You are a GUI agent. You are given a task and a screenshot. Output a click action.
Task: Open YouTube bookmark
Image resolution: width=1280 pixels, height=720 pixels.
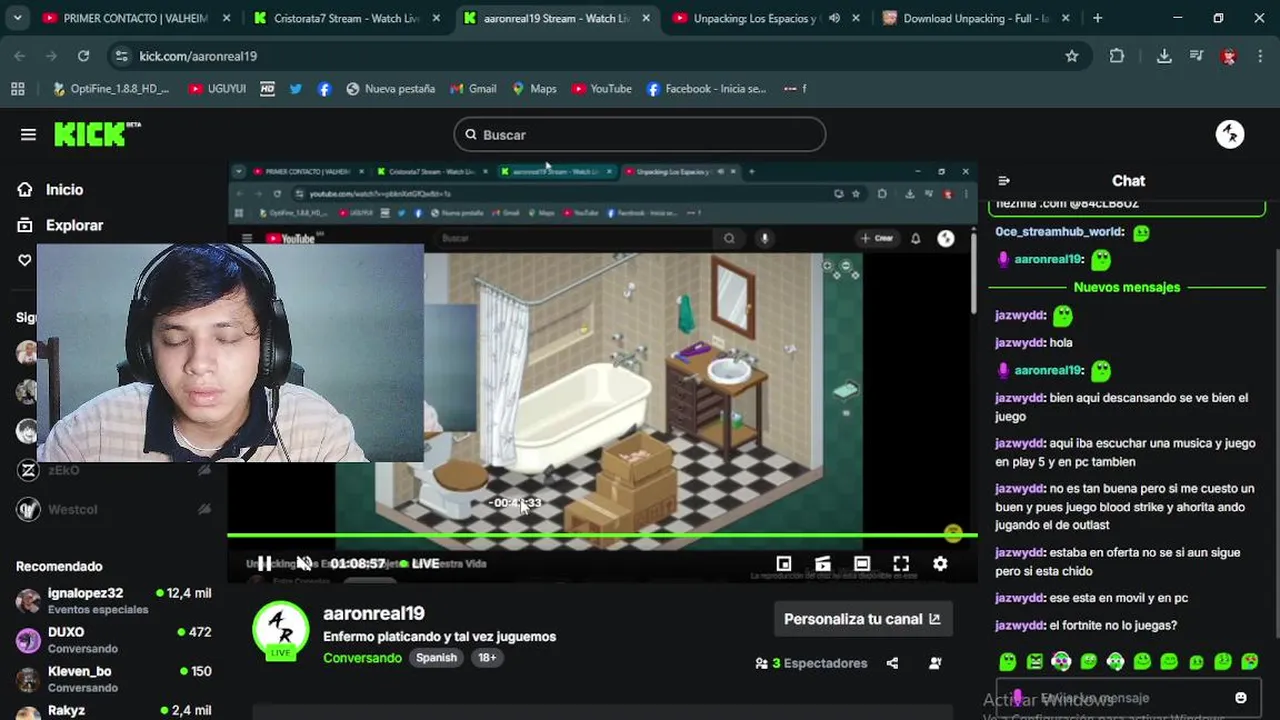(602, 89)
